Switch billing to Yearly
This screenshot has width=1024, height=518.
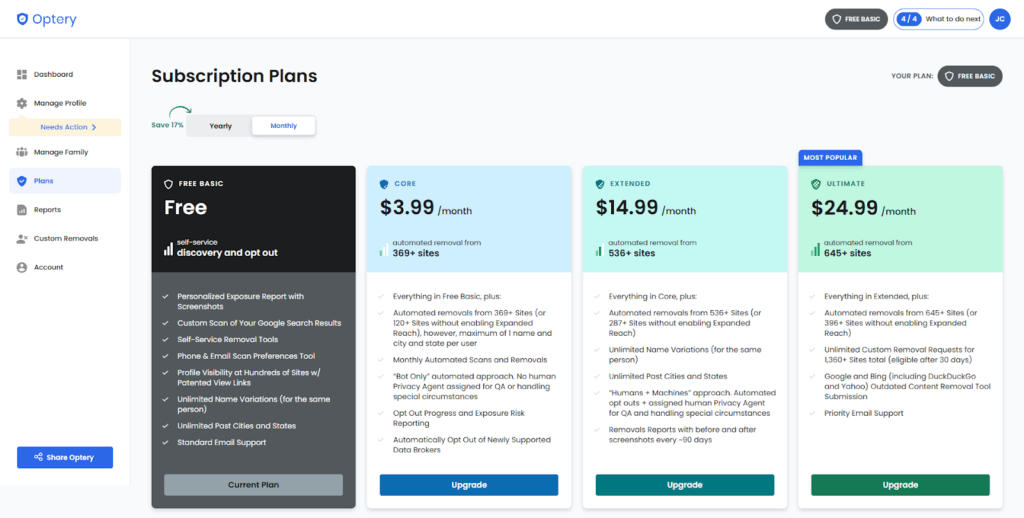click(220, 126)
